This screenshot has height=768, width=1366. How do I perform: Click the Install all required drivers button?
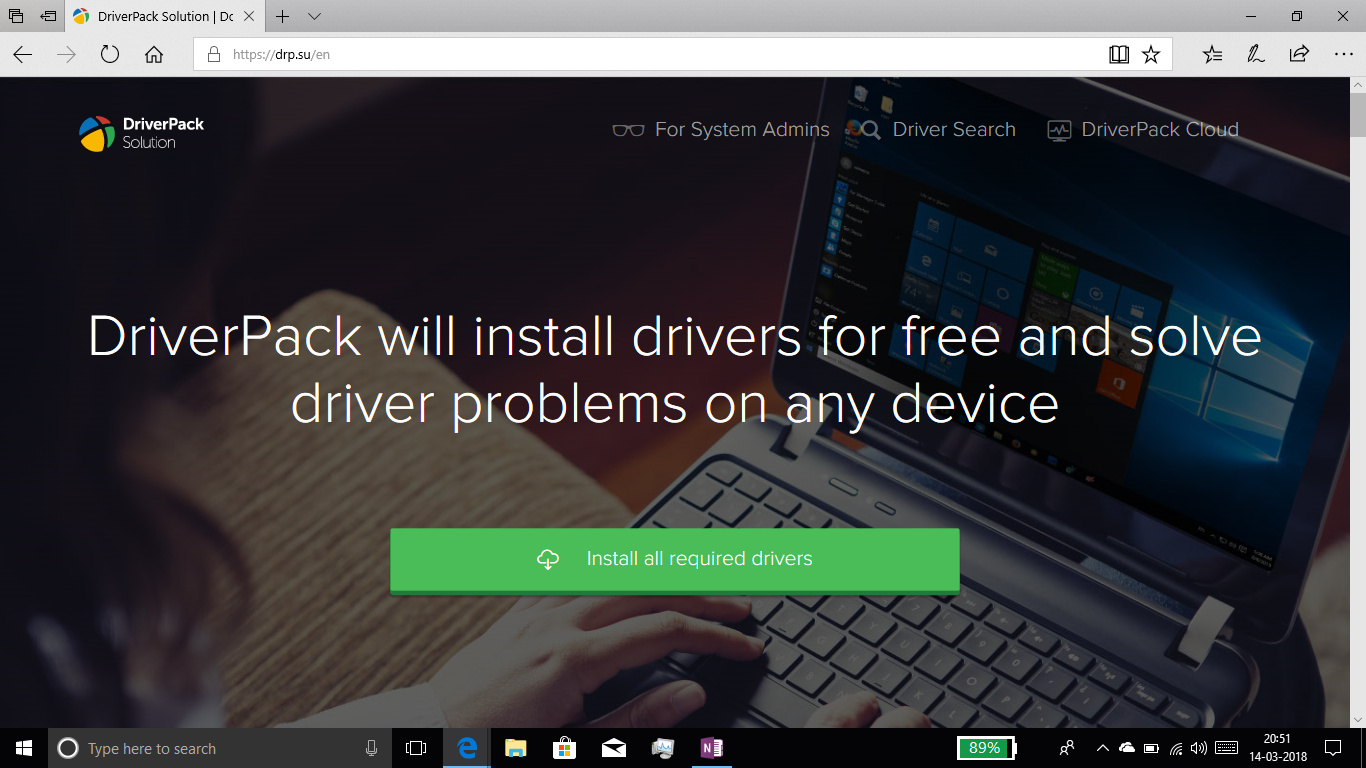point(674,559)
